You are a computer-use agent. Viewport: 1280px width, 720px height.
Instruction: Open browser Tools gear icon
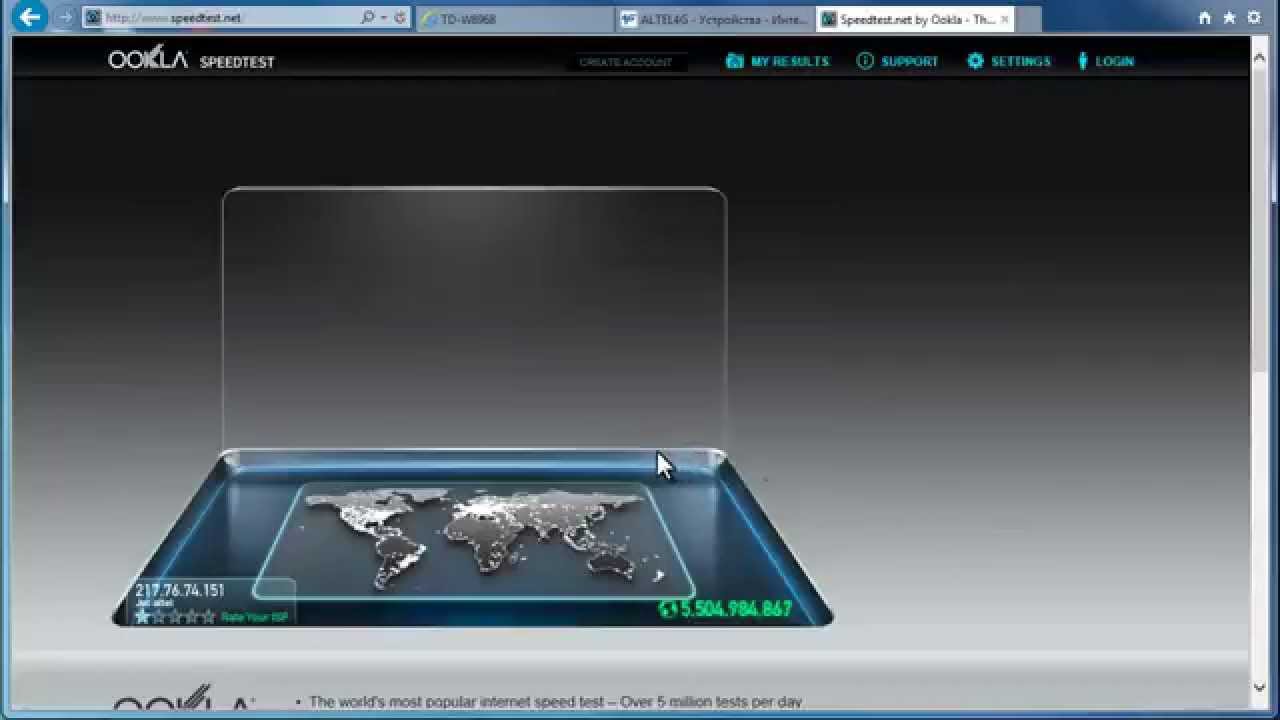1254,18
